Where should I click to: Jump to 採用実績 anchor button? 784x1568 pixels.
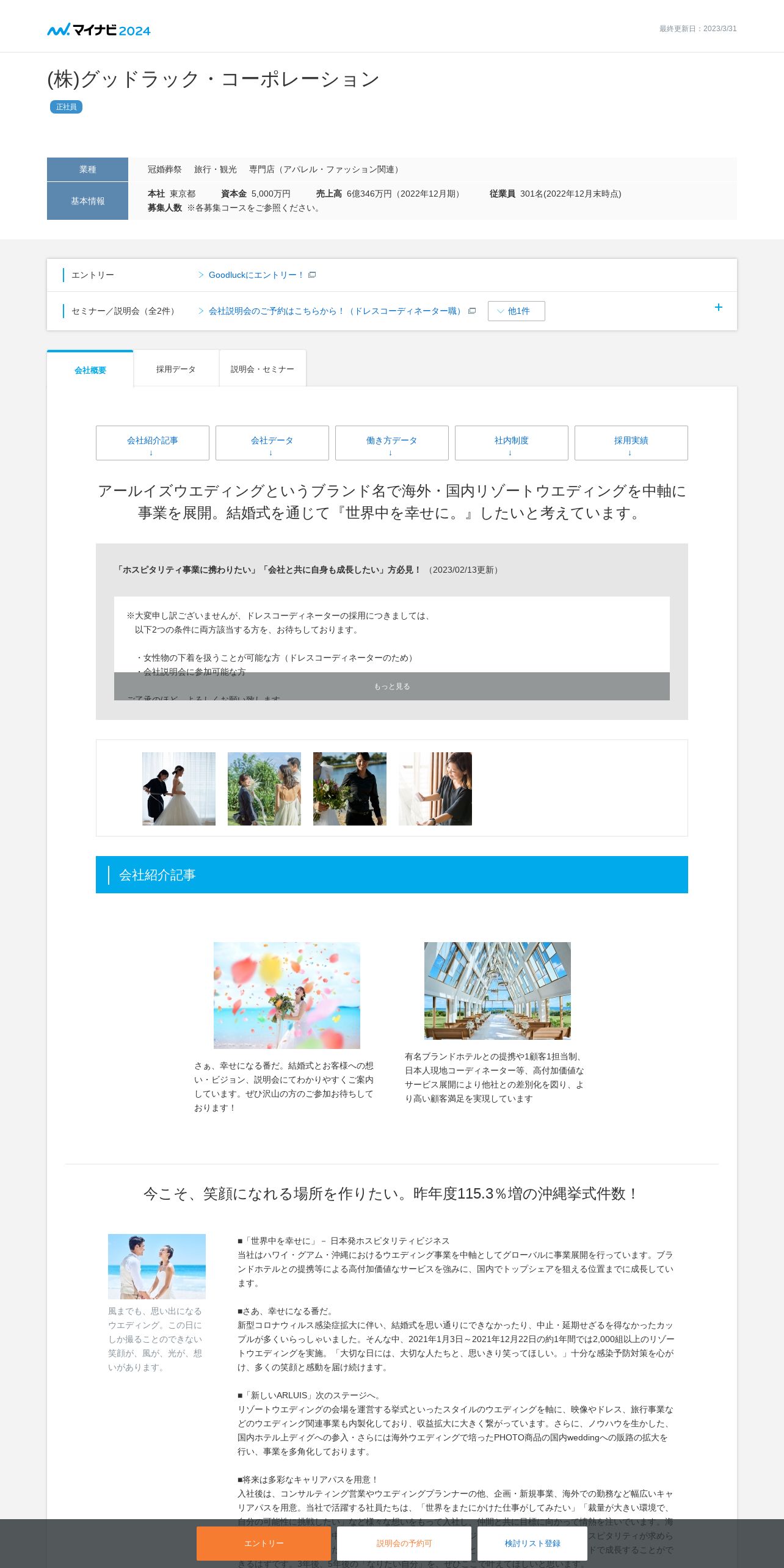pos(631,443)
